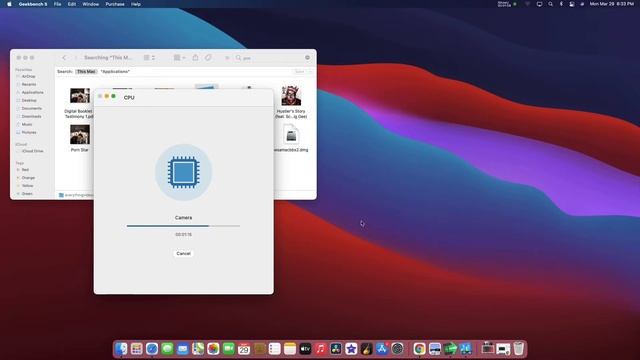The width and height of the screenshot is (640, 360).
Task: Open Desktop in Finder sidebar
Action: [29, 100]
